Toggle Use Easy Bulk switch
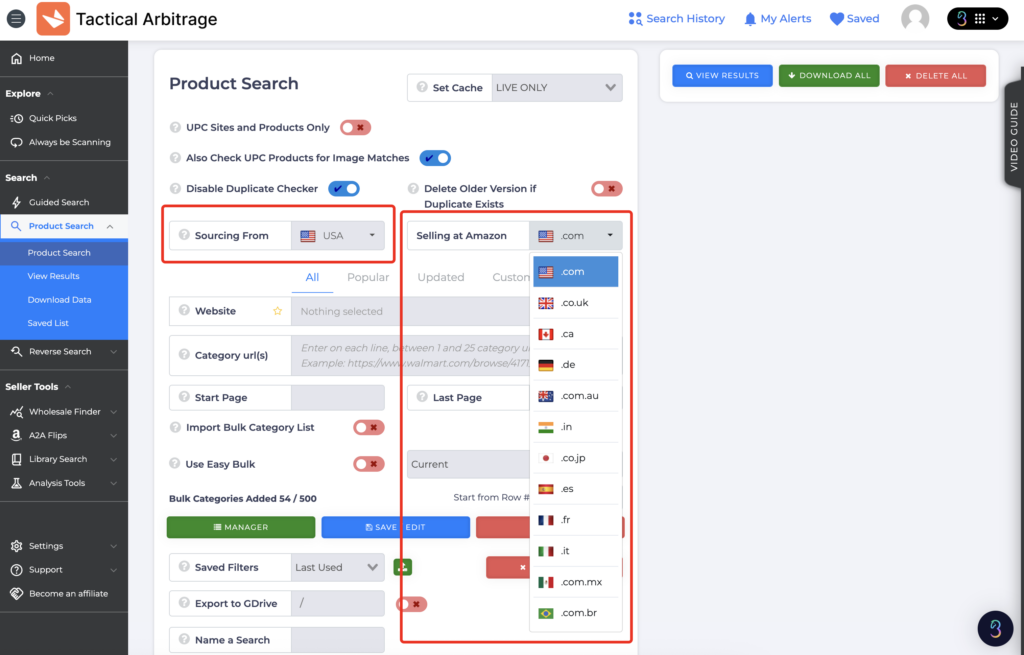The image size is (1024, 655). click(369, 464)
